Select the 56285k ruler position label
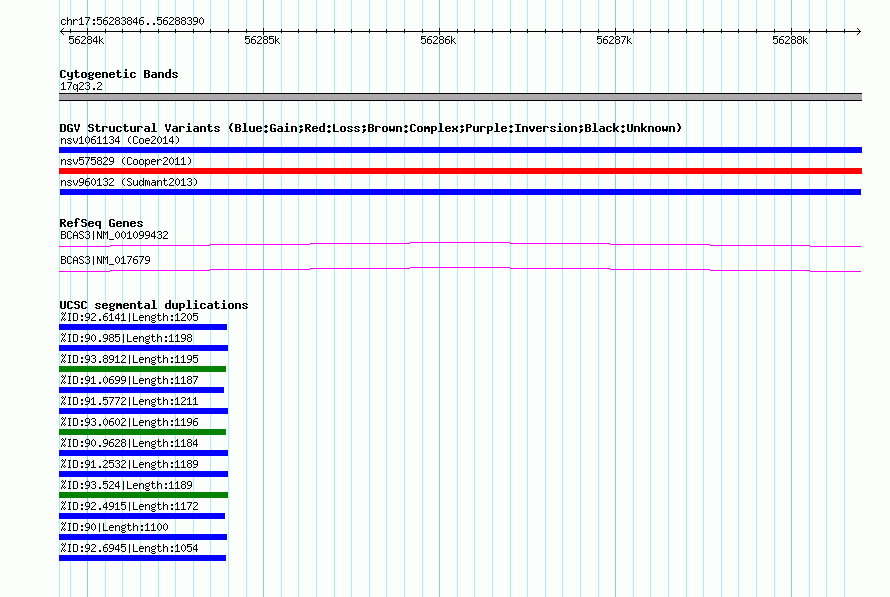This screenshot has width=890, height=597. [262, 40]
